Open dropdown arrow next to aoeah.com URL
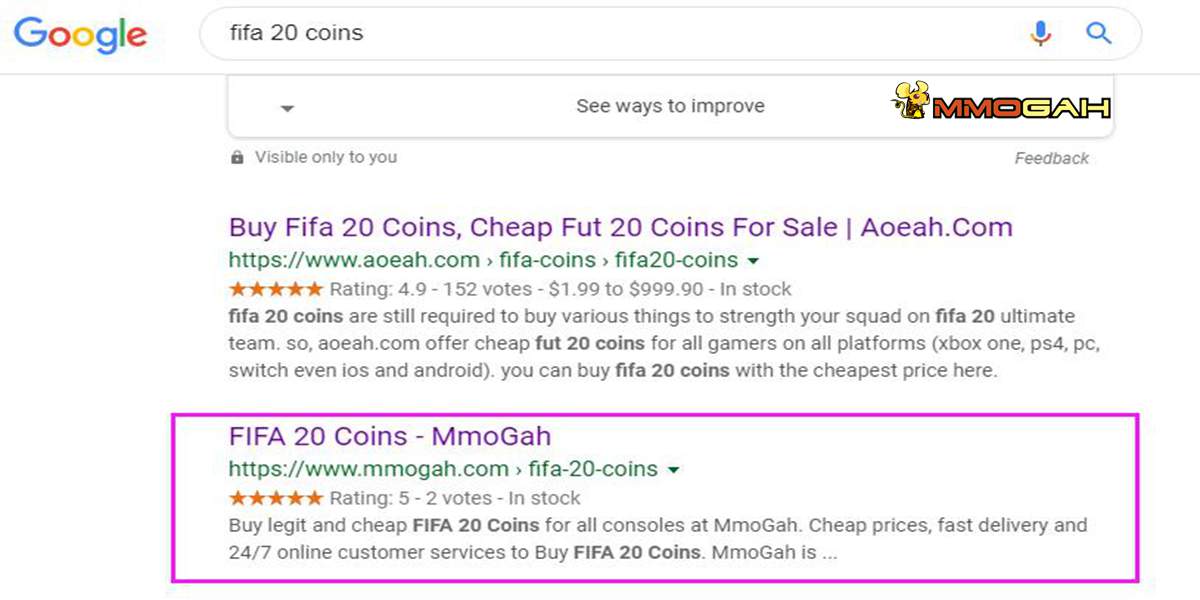Image resolution: width=1200 pixels, height=600 pixels. 753,261
